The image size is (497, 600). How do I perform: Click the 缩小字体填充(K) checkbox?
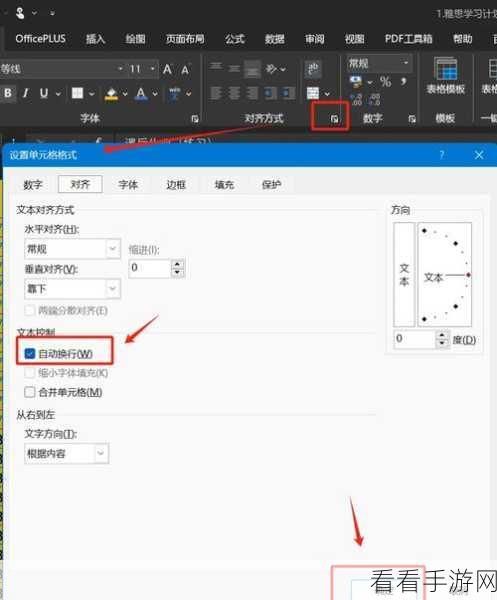pyautogui.click(x=29, y=373)
